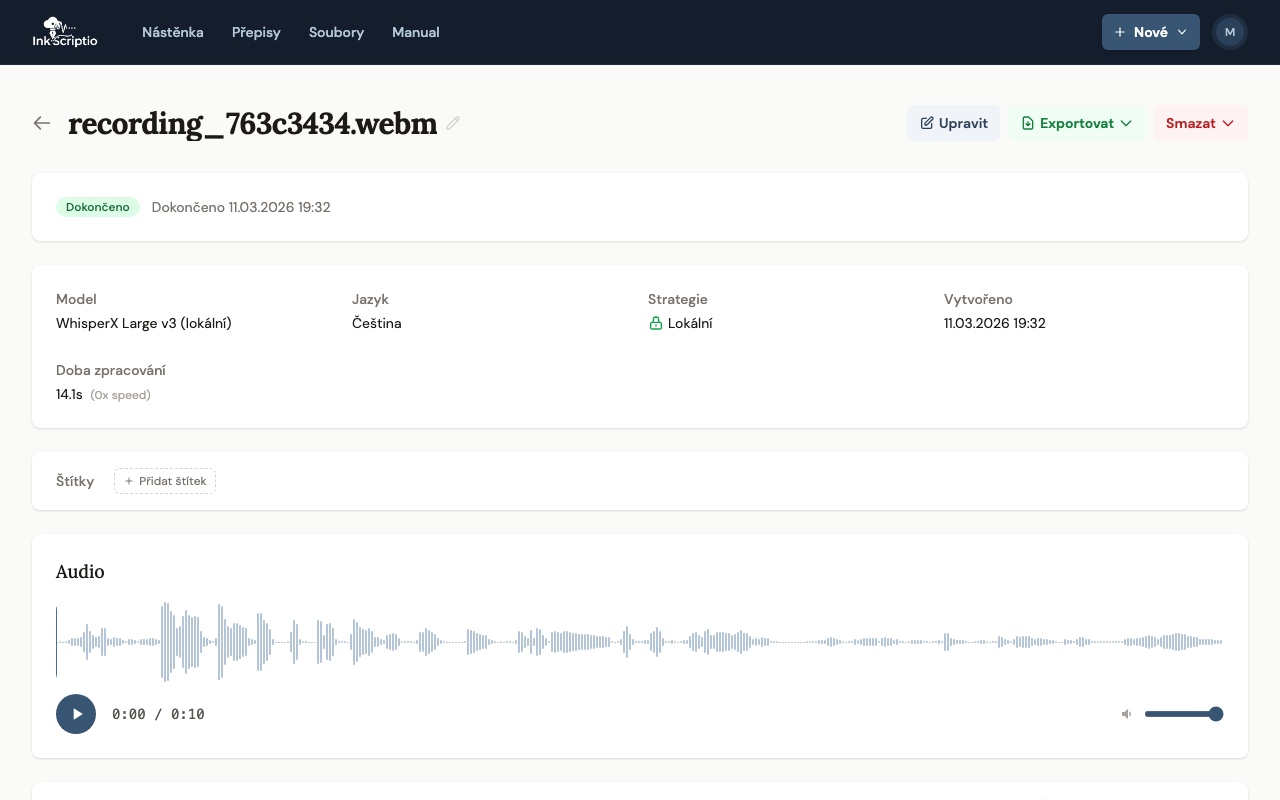Open the Manual page
The image size is (1280, 800).
[x=415, y=32]
